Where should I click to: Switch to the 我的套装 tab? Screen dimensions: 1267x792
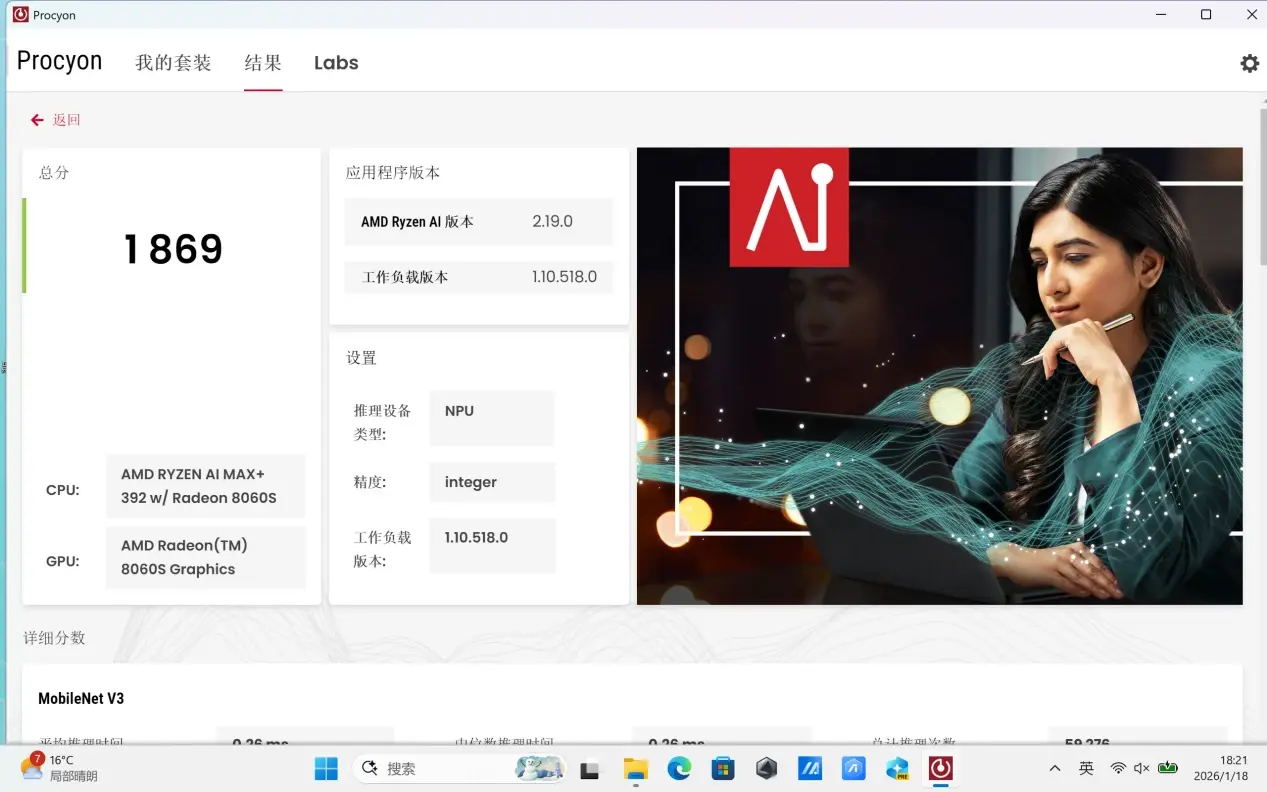pyautogui.click(x=173, y=63)
